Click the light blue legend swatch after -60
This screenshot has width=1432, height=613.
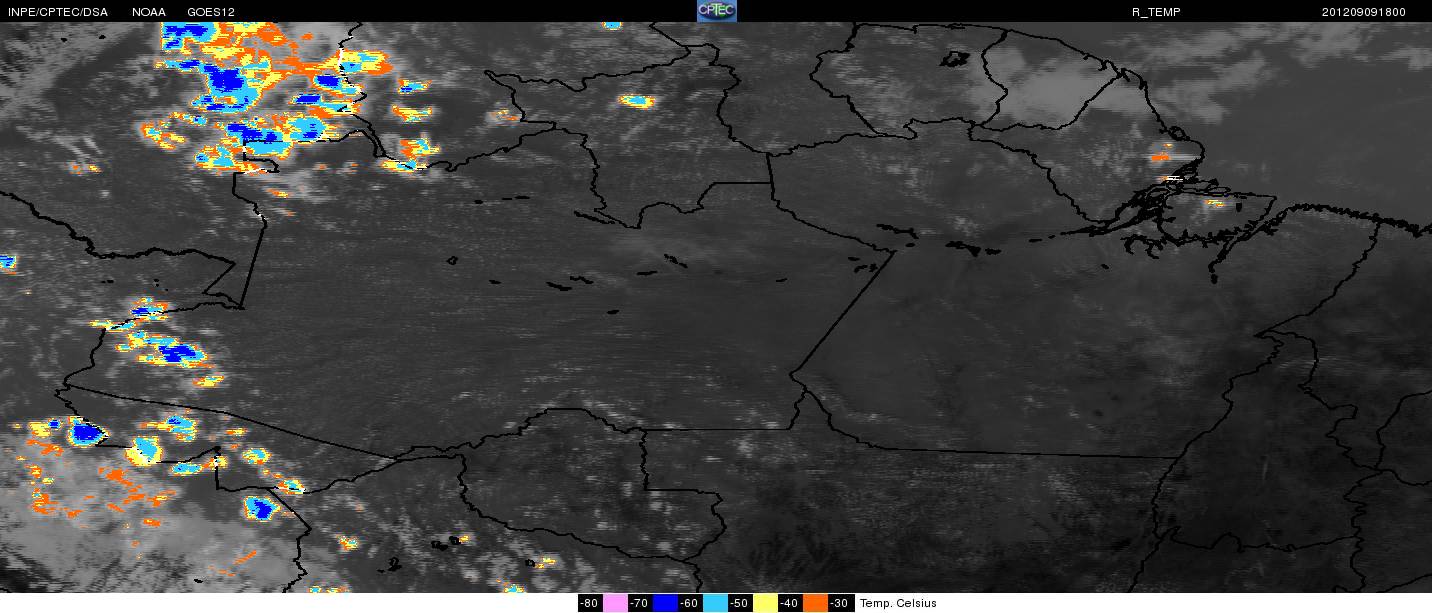coord(715,603)
